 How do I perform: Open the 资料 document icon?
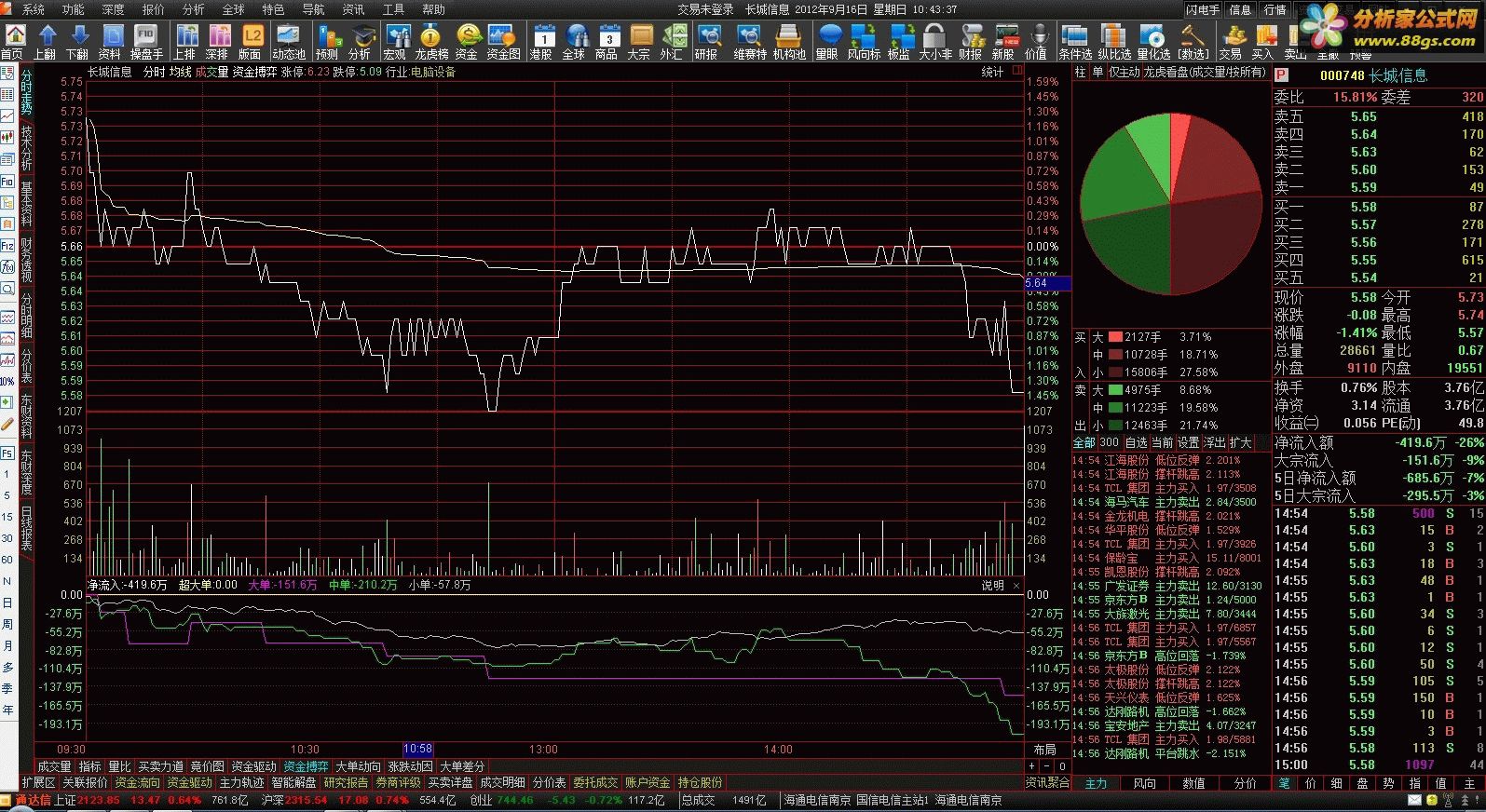tap(111, 42)
